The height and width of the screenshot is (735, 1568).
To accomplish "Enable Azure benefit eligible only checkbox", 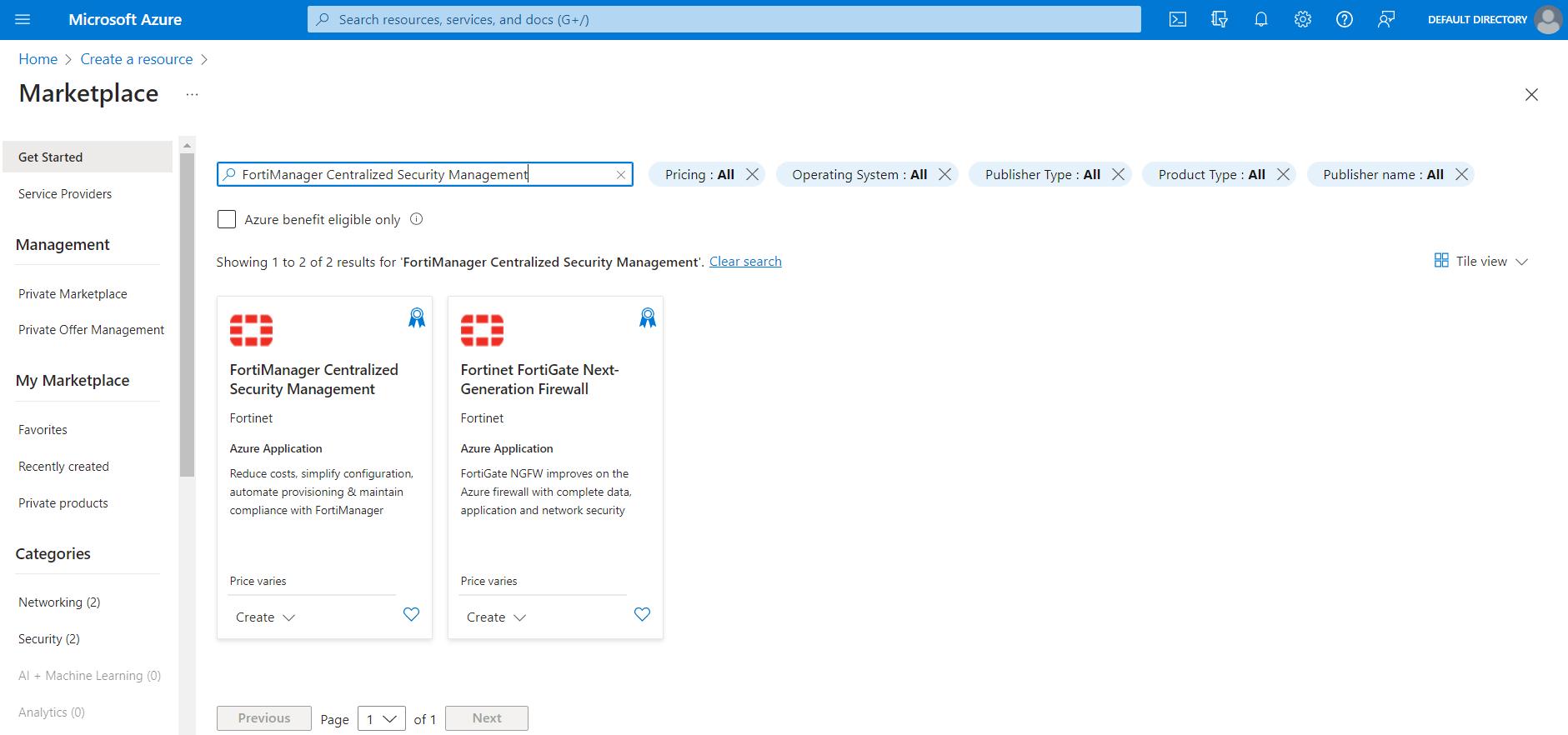I will point(227,219).
